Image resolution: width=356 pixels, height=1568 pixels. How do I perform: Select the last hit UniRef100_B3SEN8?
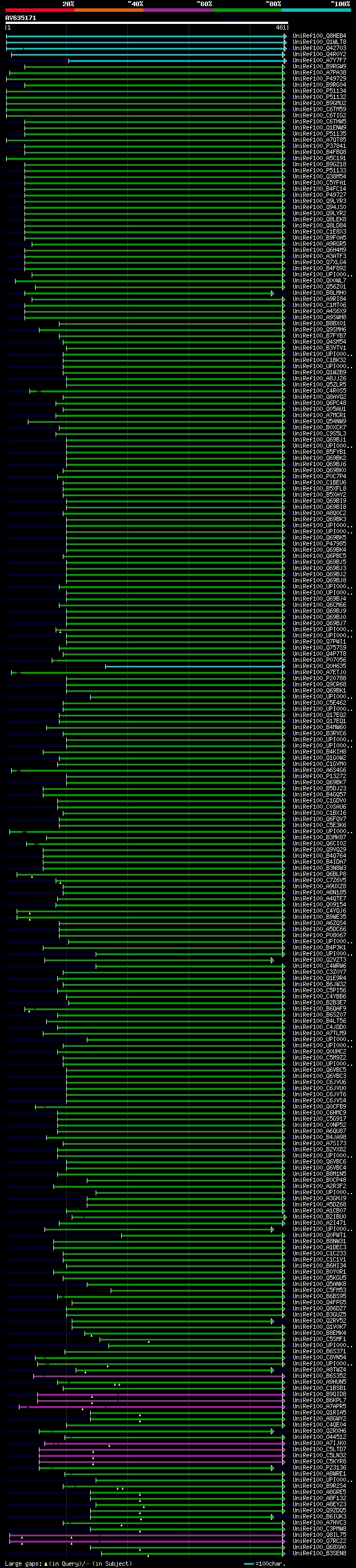point(319,1554)
